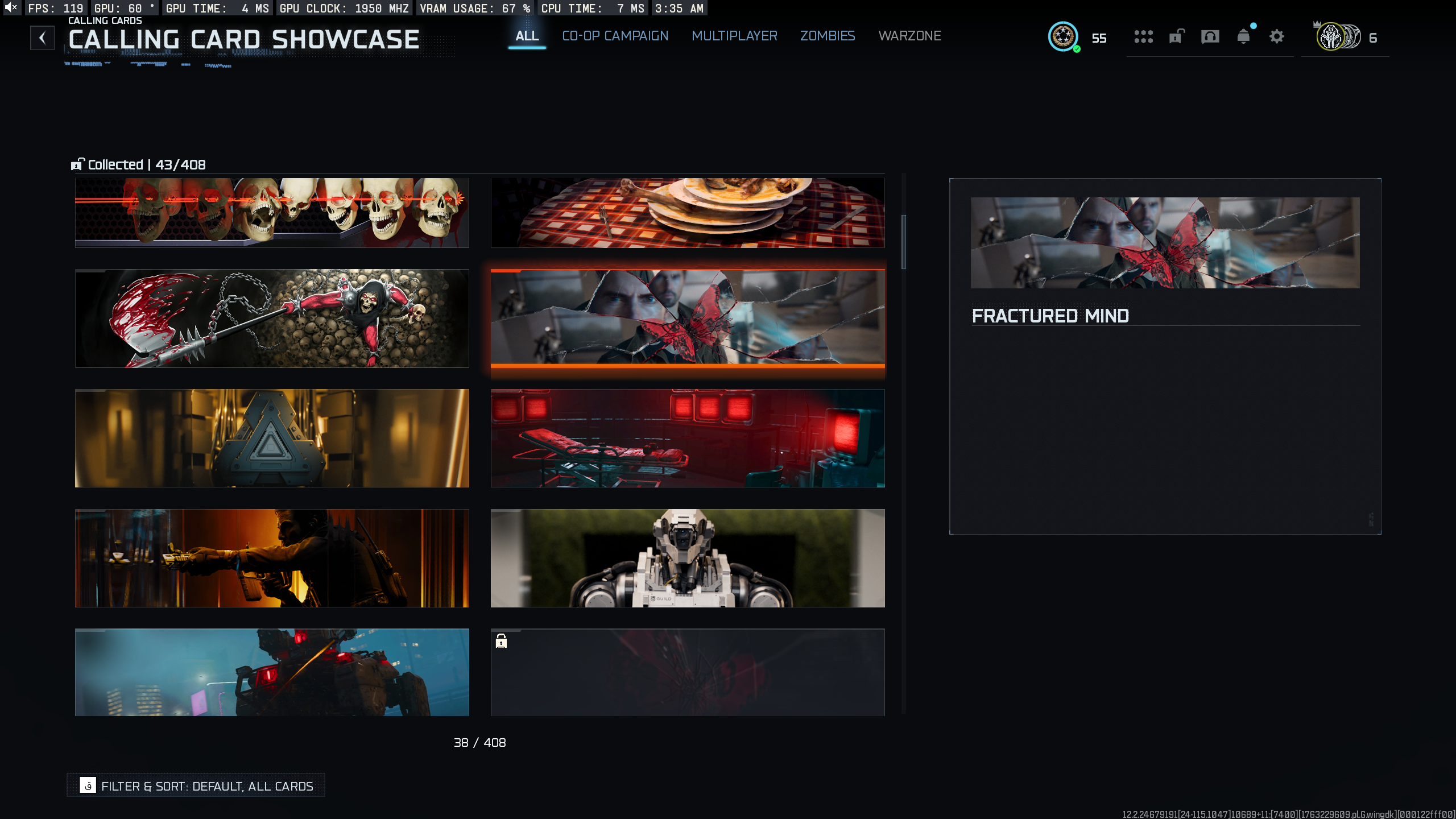Image resolution: width=1456 pixels, height=819 pixels.
Task: Select the orange soldier aiming pistol card
Action: click(272, 558)
